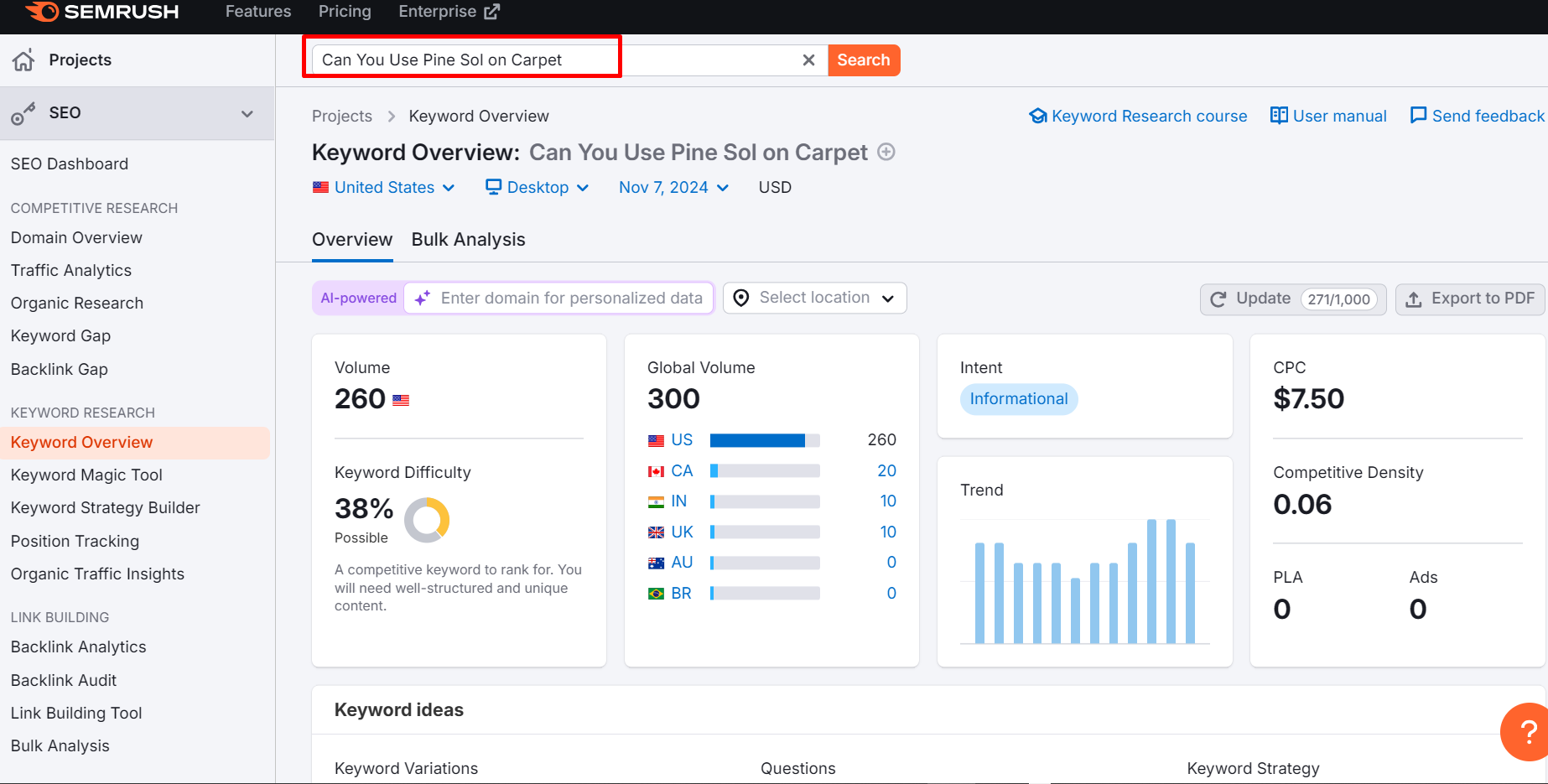Click the Keyword Research course cap icon
The height and width of the screenshot is (784, 1548).
pyautogui.click(x=1038, y=116)
